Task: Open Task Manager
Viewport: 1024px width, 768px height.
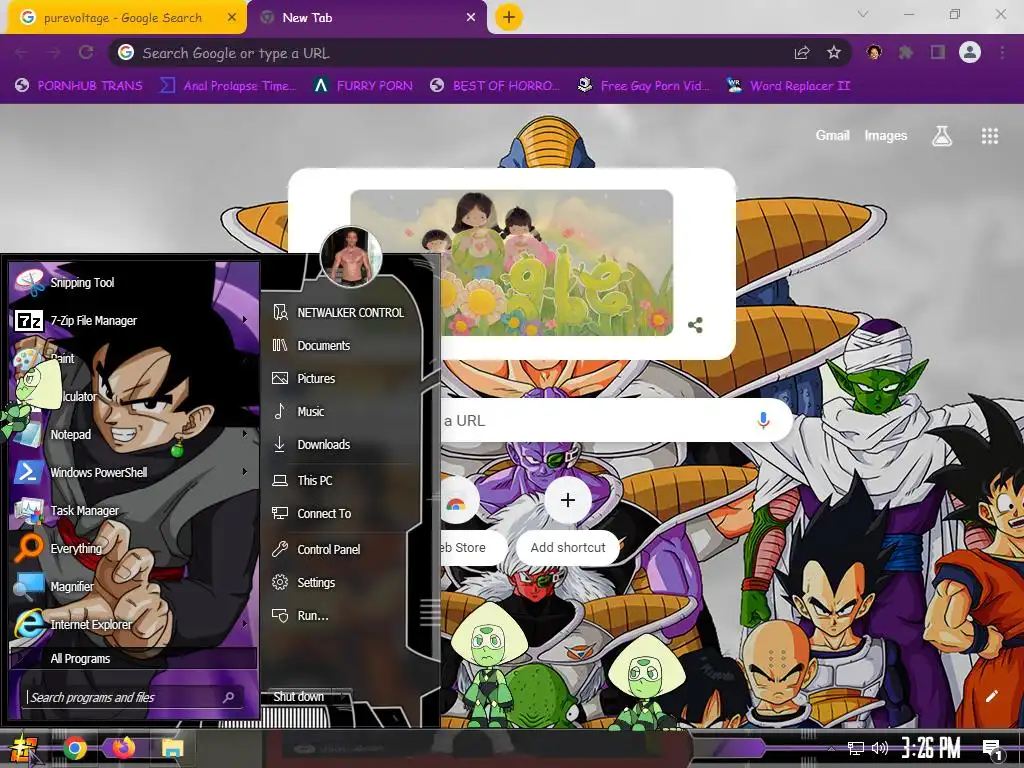Action: [x=134, y=510]
